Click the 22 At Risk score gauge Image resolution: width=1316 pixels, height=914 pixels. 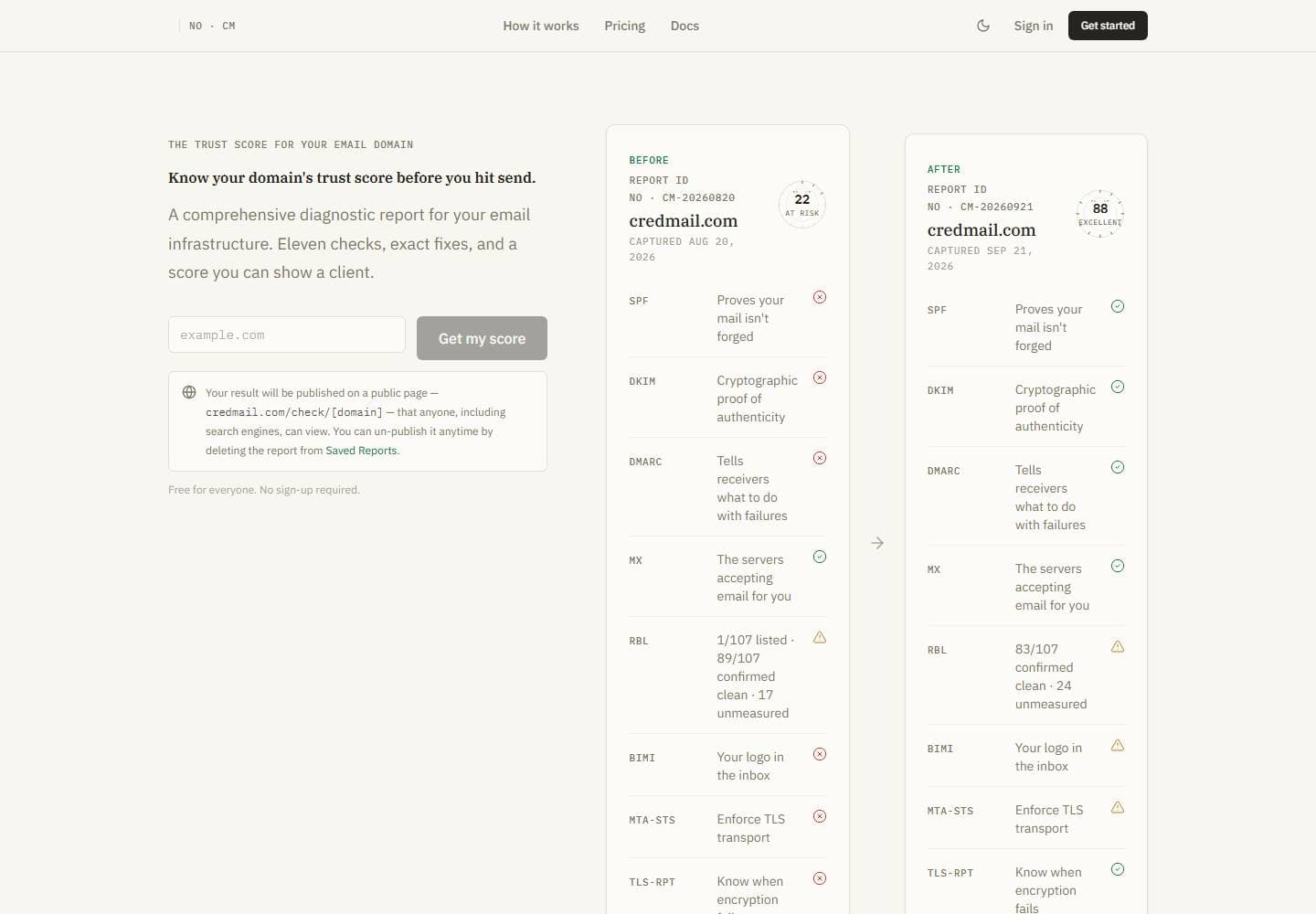coord(802,205)
